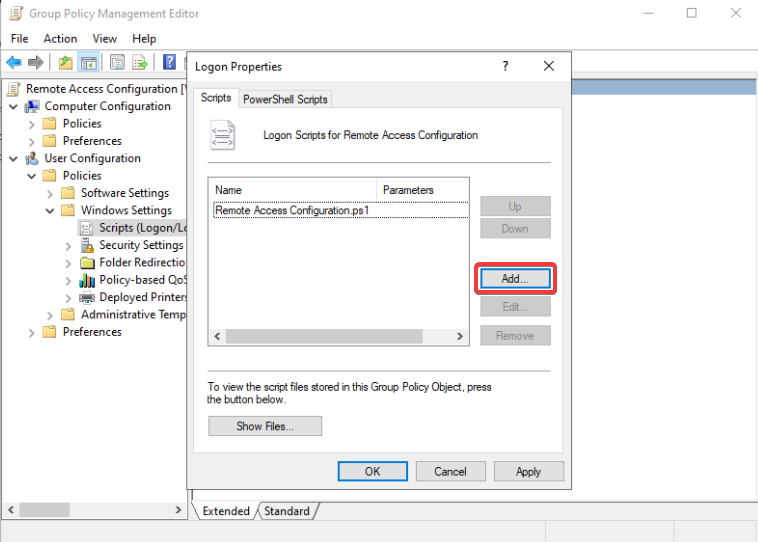
Task: Collapse the Windows Settings folder
Action: (x=50, y=211)
